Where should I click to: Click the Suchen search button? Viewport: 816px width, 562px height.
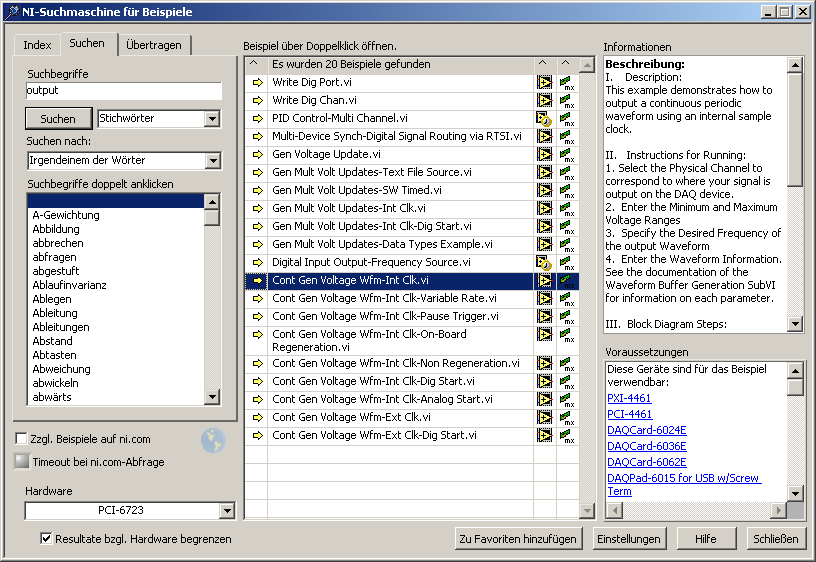[58, 119]
